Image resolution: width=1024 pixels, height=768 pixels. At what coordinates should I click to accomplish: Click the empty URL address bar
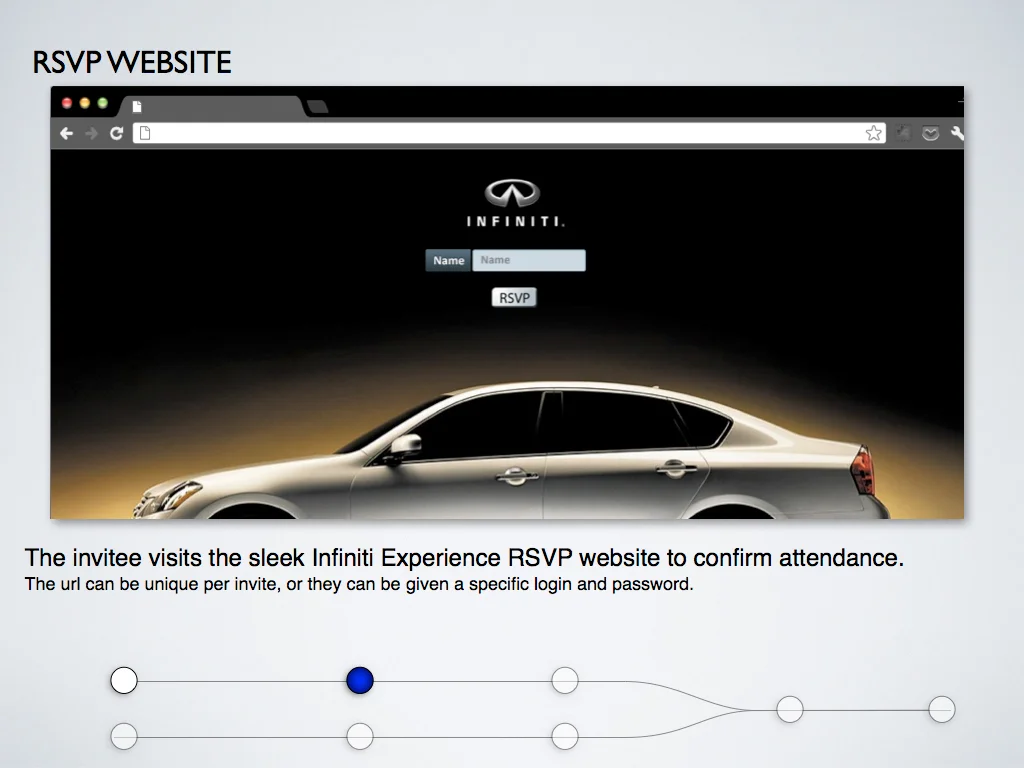pos(509,133)
